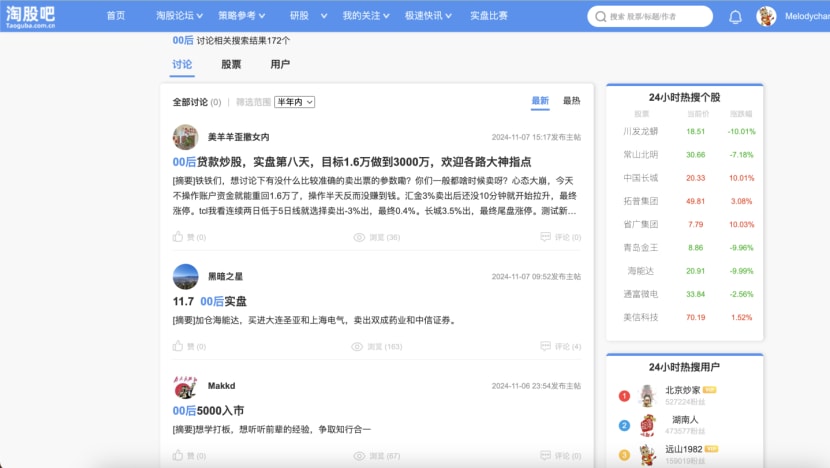Open avatar of hot user 远山1982
The height and width of the screenshot is (468, 830).
tap(647, 455)
